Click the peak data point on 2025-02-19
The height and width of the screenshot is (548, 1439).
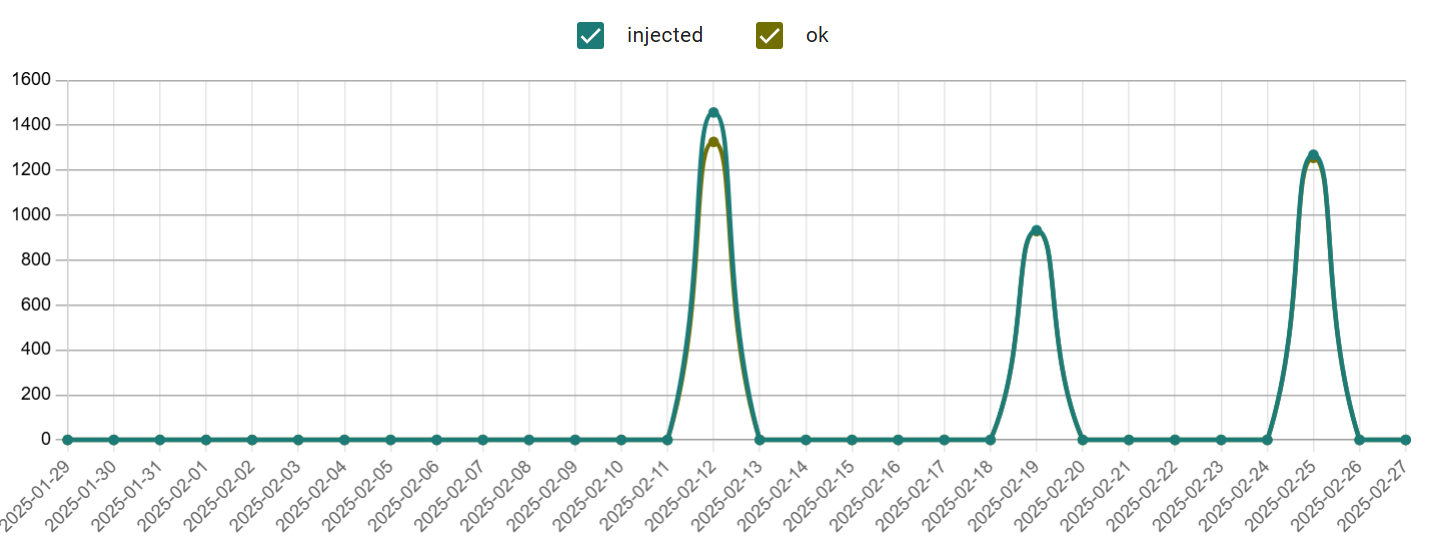[1036, 231]
